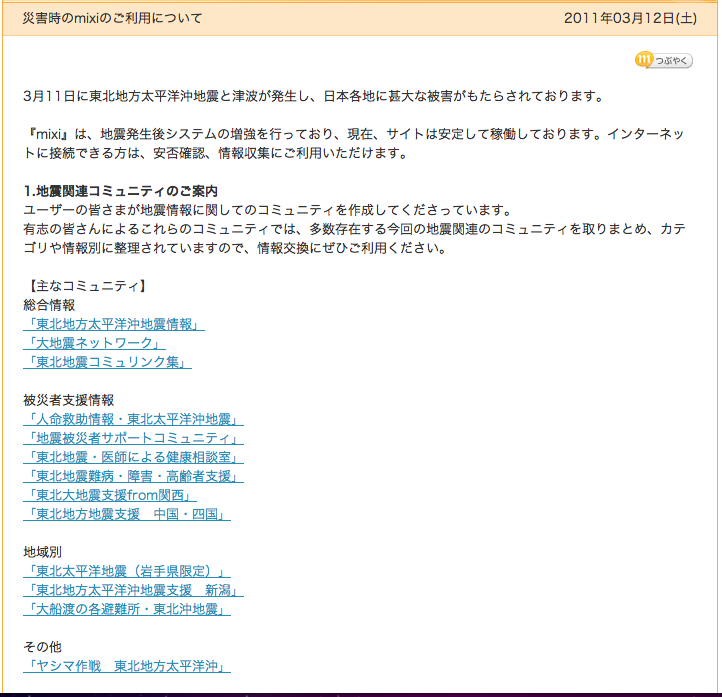Viewport: 722px width, 697px height.
Task: Open the 「ヤシマ作戦 東北地方太平洋沖」 link
Action: click(127, 667)
